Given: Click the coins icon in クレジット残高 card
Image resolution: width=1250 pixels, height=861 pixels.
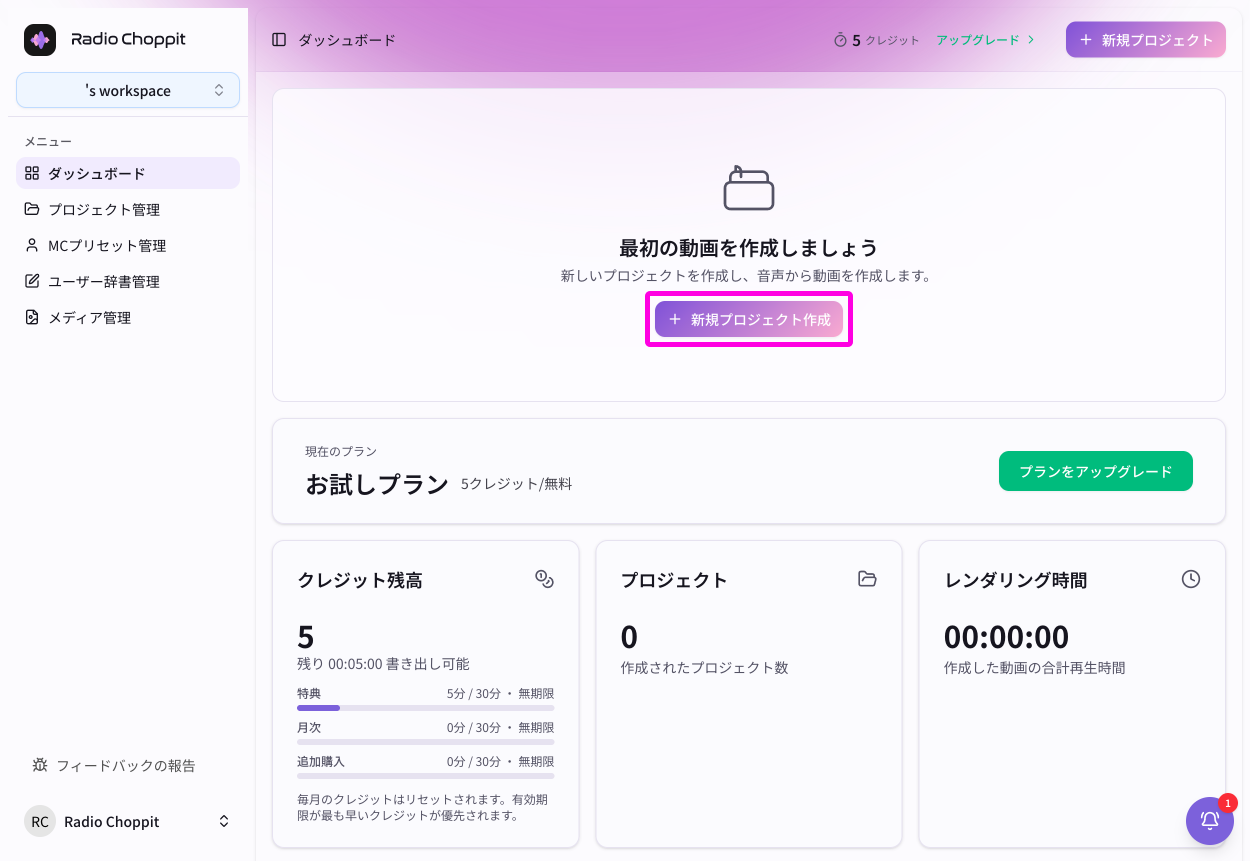Looking at the screenshot, I should [x=544, y=579].
